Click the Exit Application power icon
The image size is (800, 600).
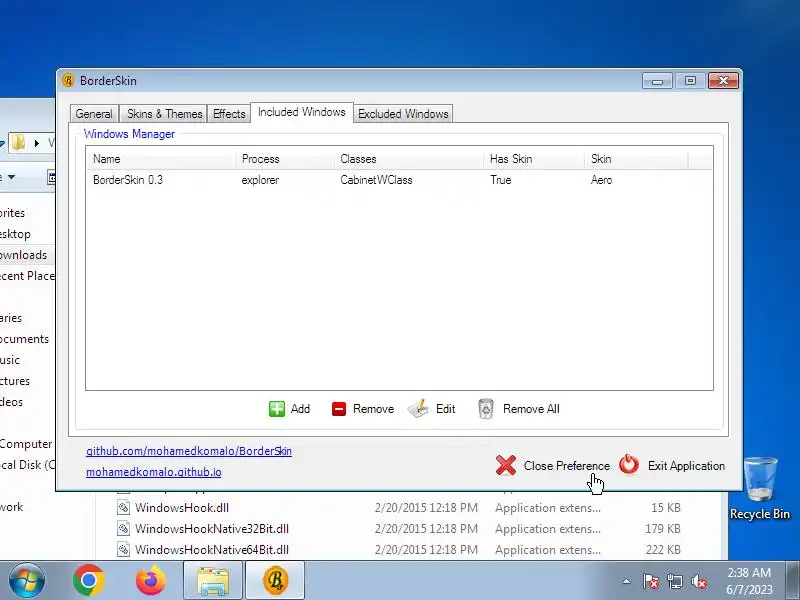tap(629, 465)
